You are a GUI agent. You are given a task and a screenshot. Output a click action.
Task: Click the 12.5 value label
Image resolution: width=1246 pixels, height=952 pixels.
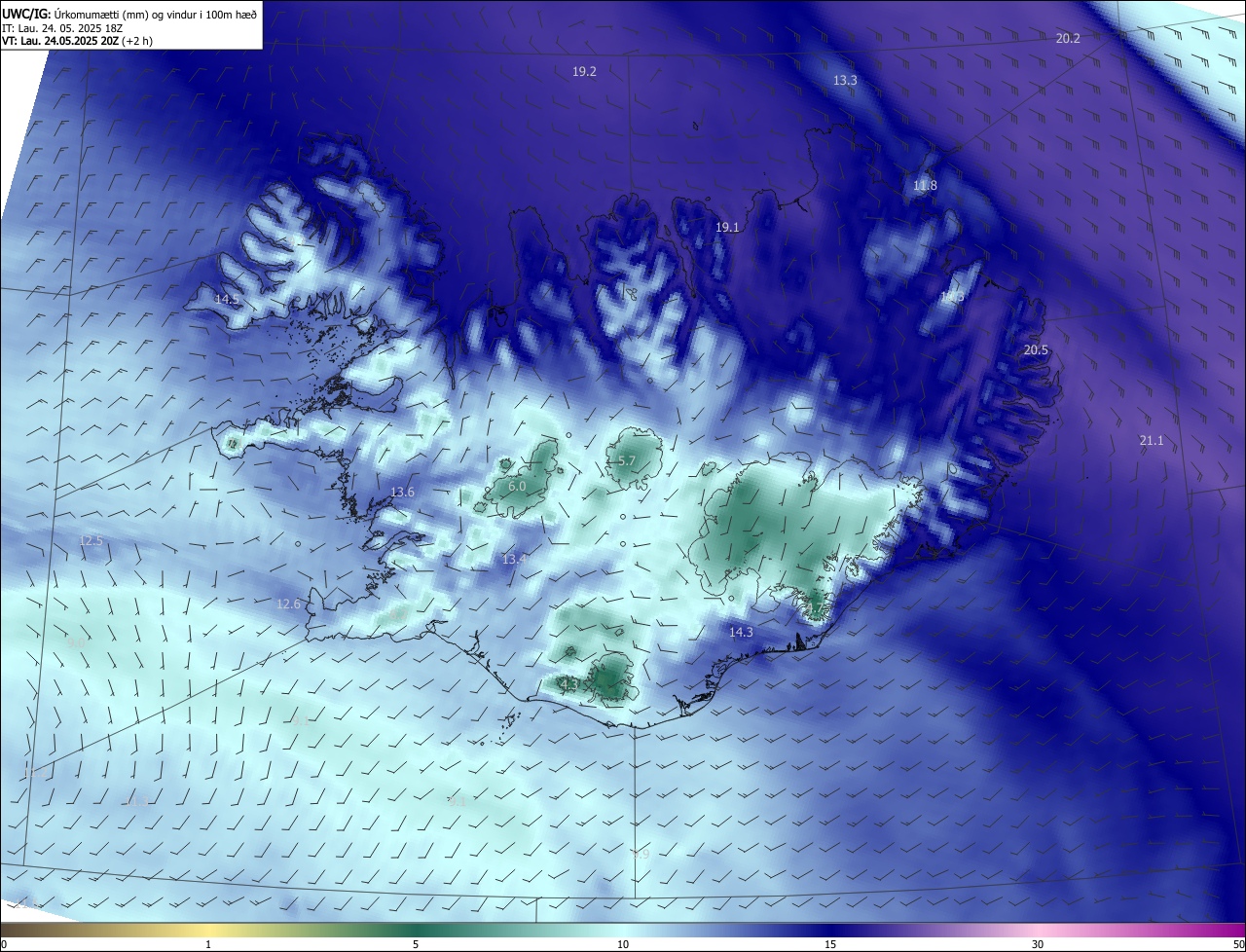coord(91,540)
